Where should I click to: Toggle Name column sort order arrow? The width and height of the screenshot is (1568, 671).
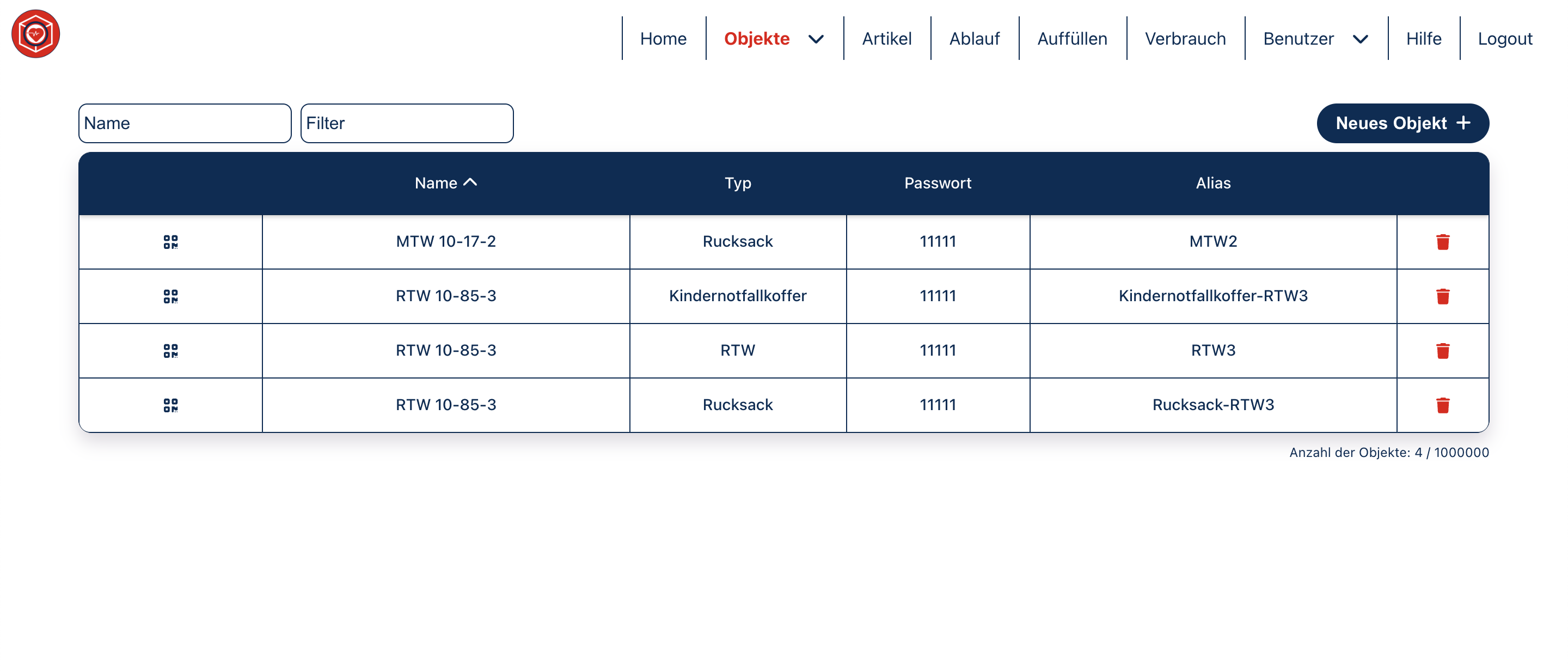[470, 182]
